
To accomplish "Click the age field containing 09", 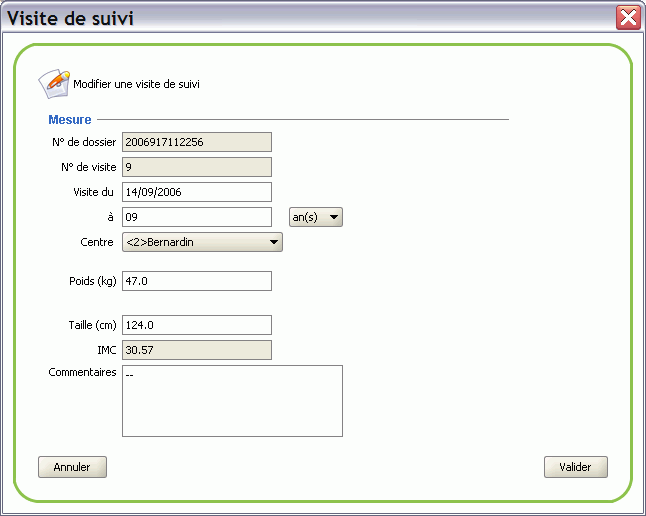I will 197,217.
